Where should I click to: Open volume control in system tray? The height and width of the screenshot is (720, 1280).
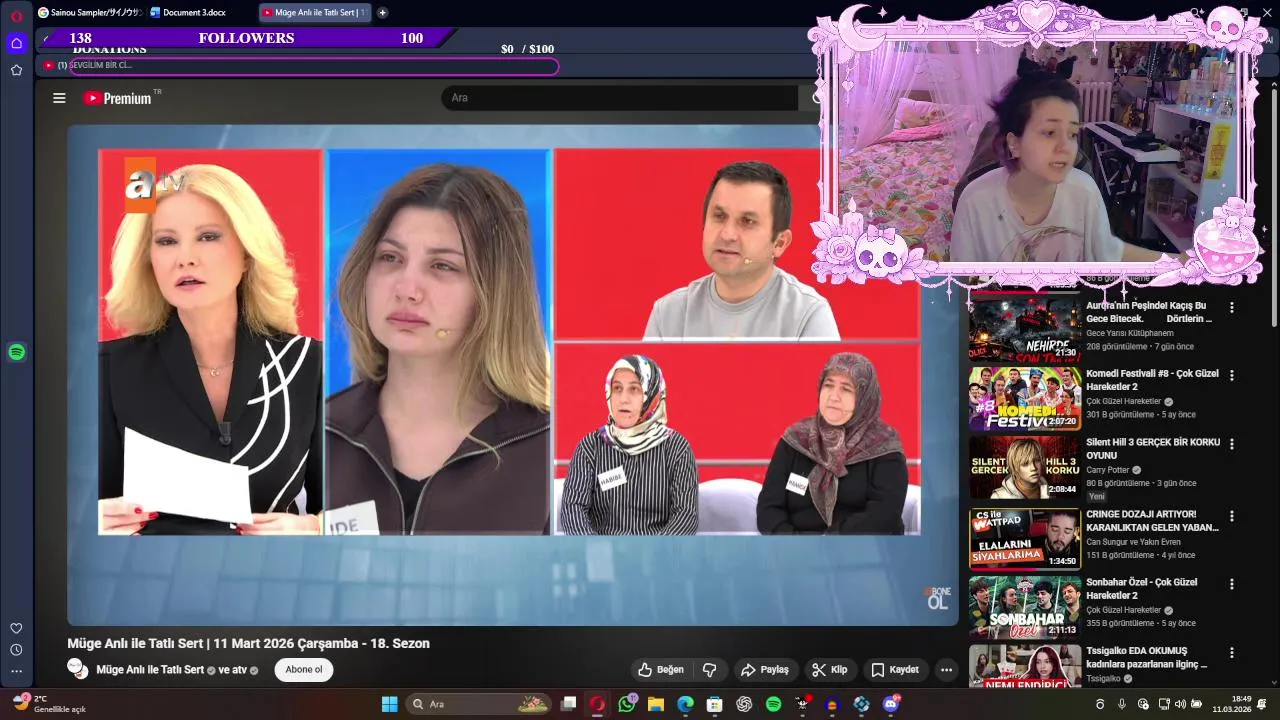pyautogui.click(x=1180, y=704)
